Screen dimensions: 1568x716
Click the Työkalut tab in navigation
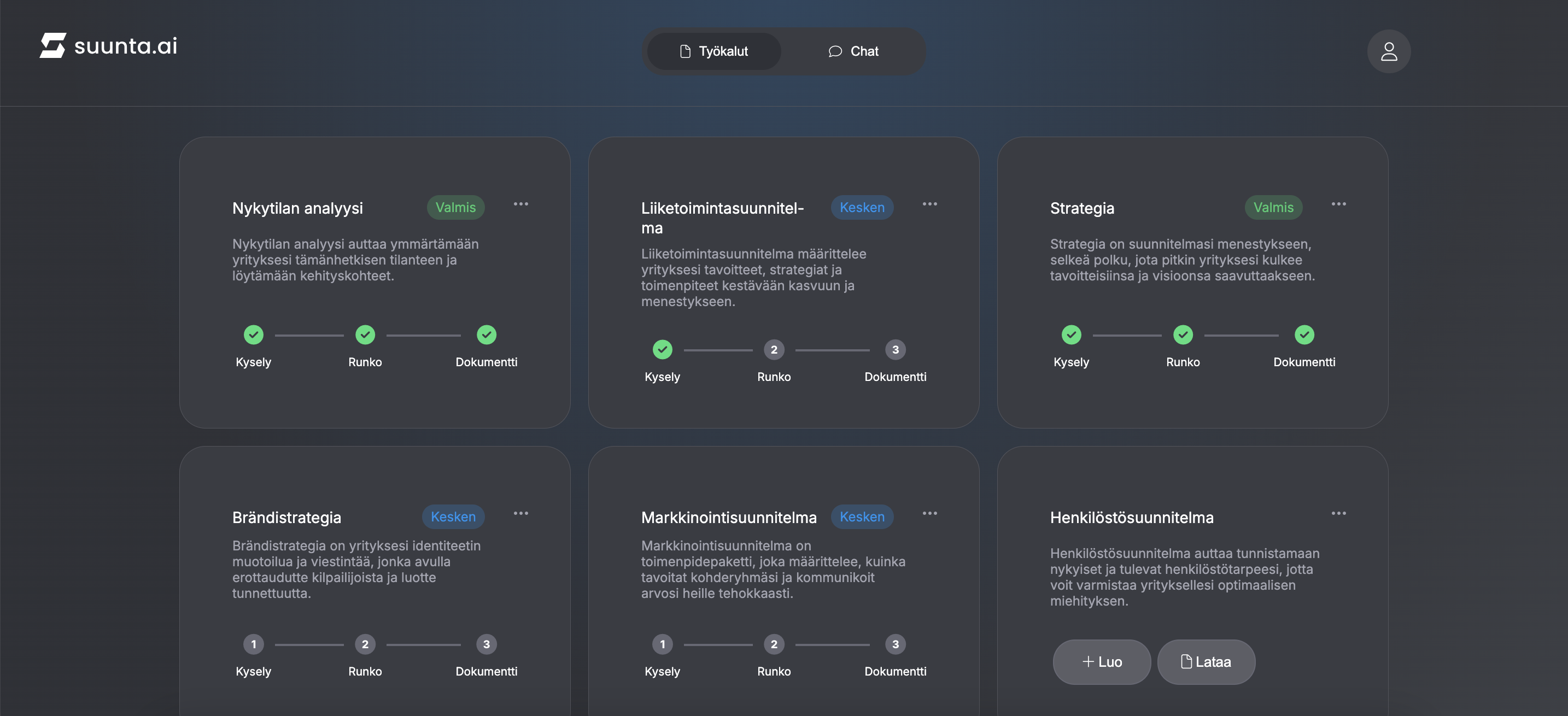(x=714, y=51)
